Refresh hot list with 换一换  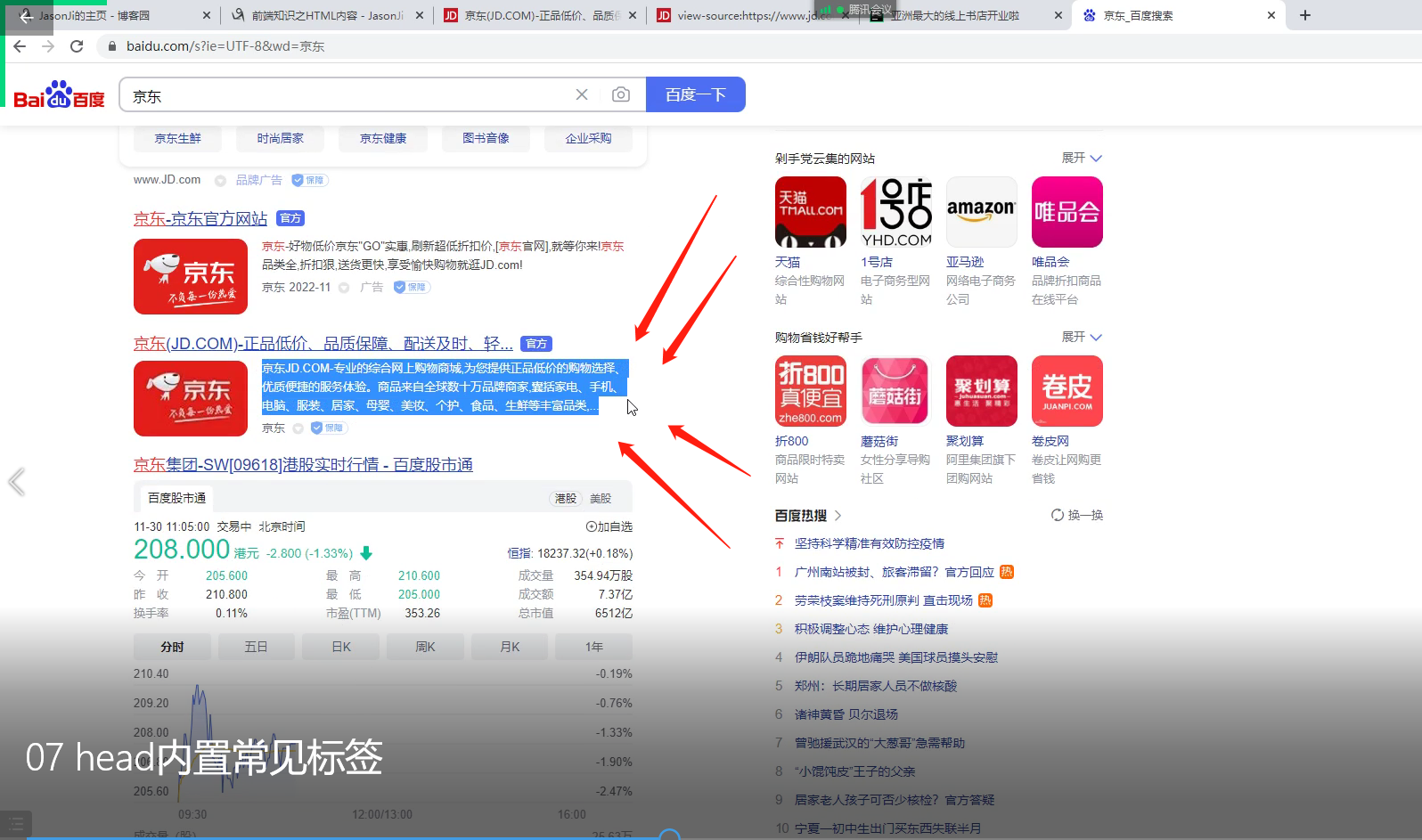point(1077,515)
